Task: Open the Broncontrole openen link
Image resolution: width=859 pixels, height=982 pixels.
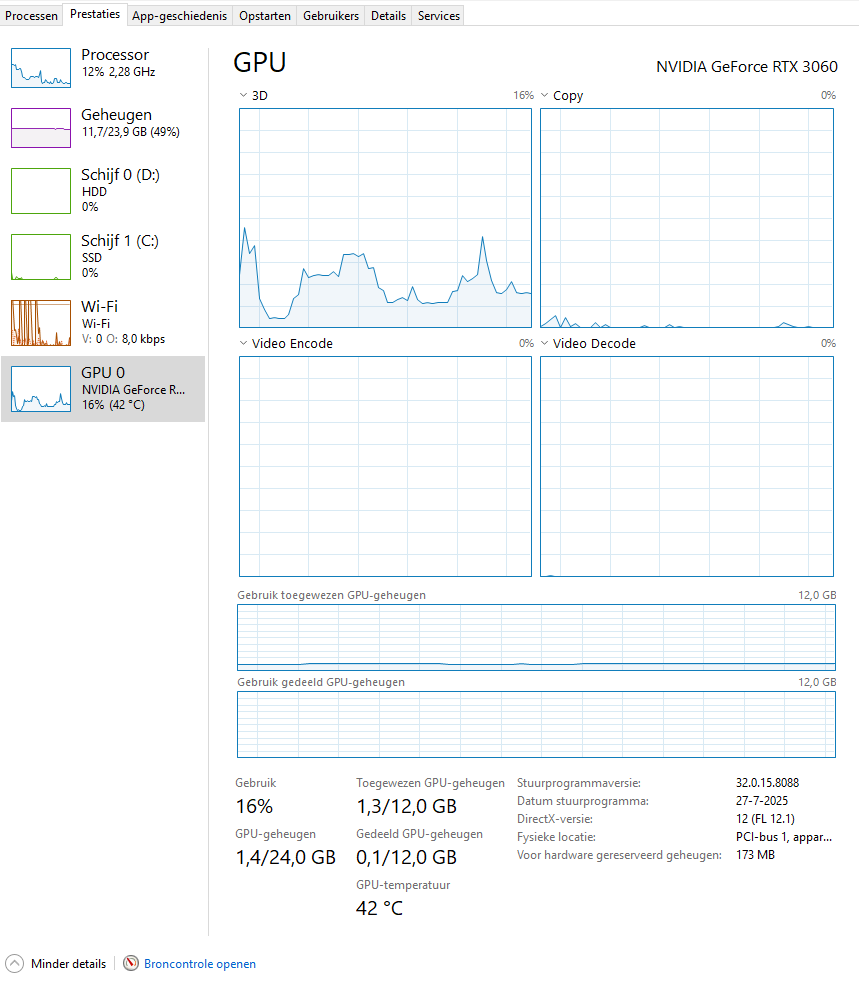Action: click(x=200, y=964)
